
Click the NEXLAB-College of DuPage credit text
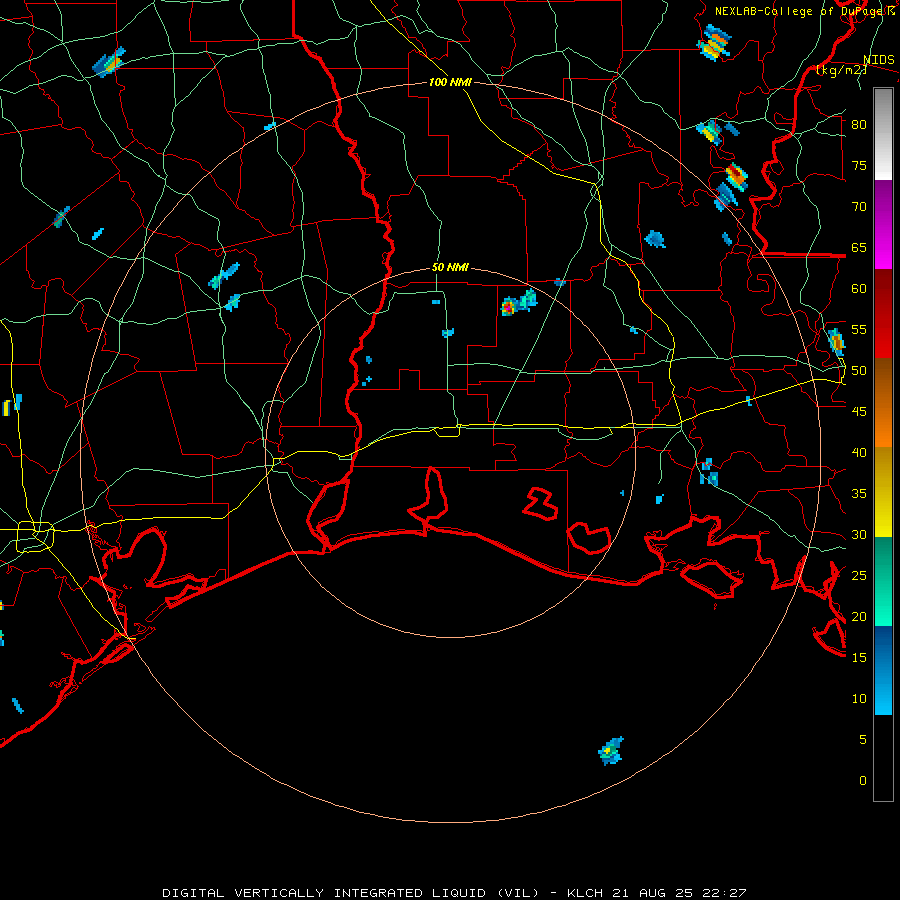[804, 11]
